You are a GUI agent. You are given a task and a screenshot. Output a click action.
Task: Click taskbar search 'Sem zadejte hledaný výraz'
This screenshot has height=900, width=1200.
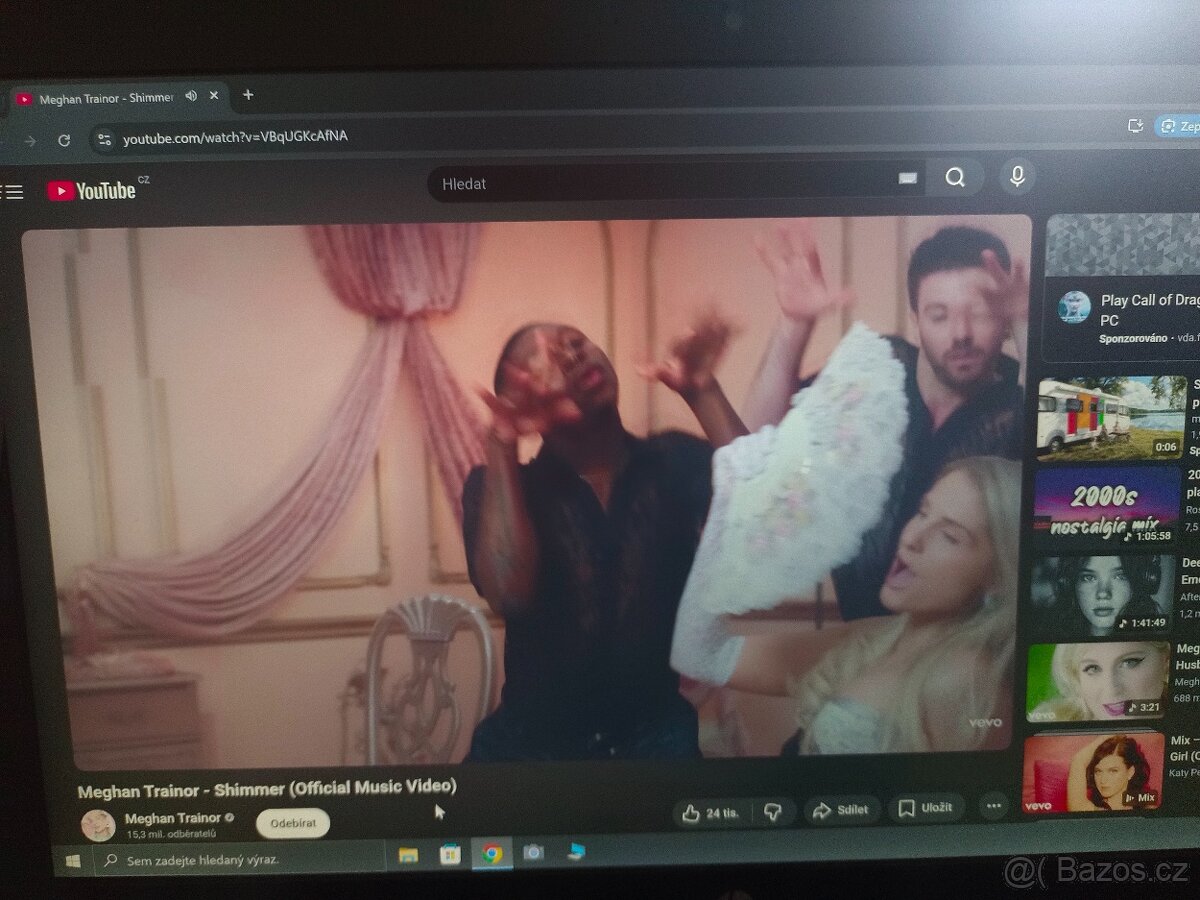[240, 859]
